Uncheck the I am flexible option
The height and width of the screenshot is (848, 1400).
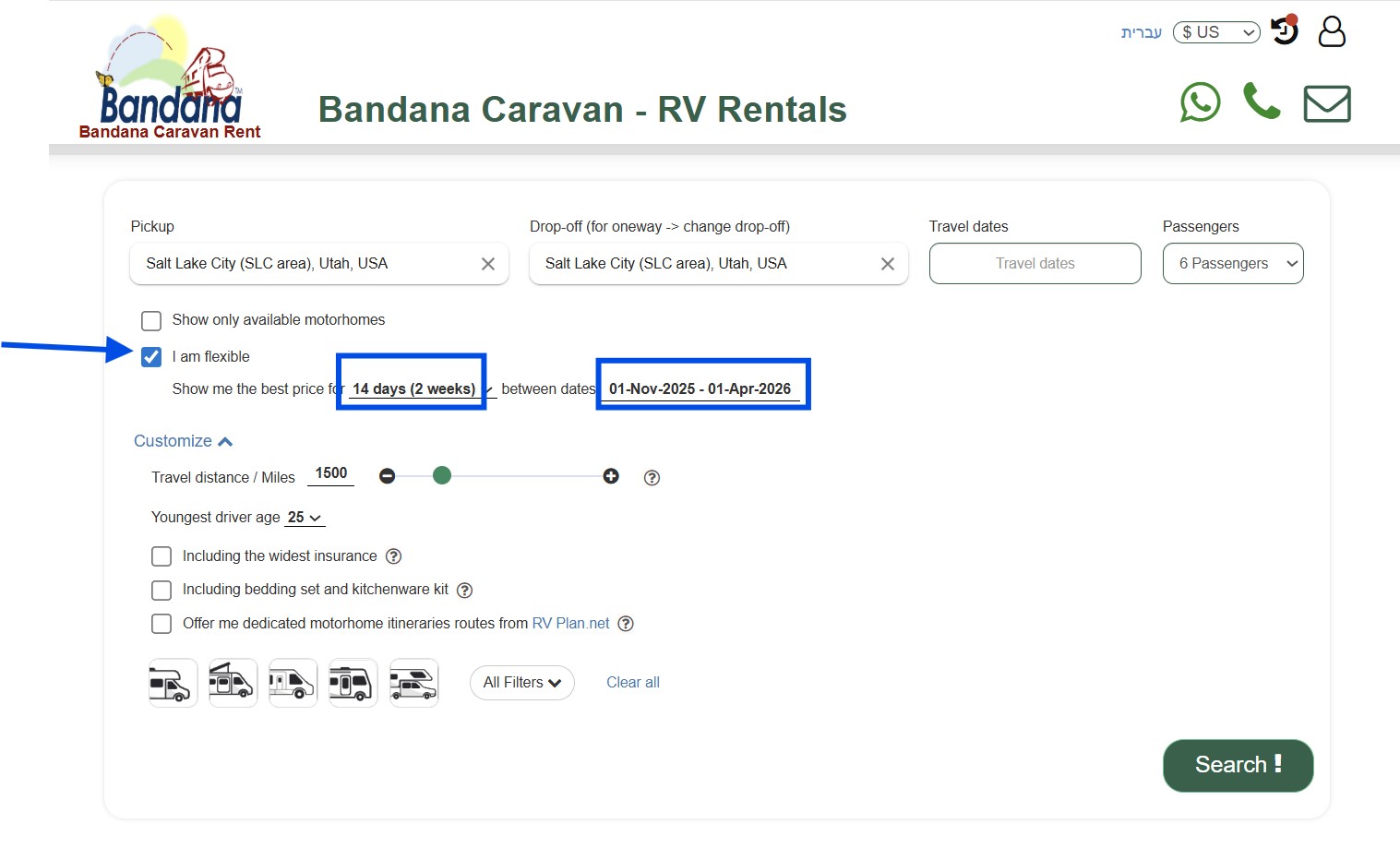point(151,357)
